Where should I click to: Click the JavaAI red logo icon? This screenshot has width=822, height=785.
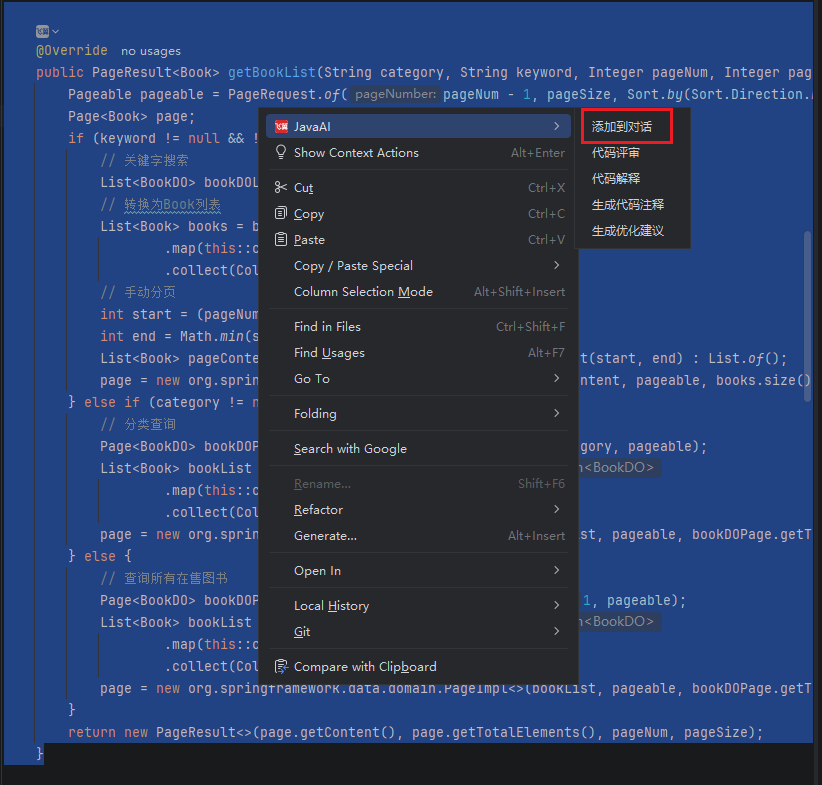(x=282, y=126)
